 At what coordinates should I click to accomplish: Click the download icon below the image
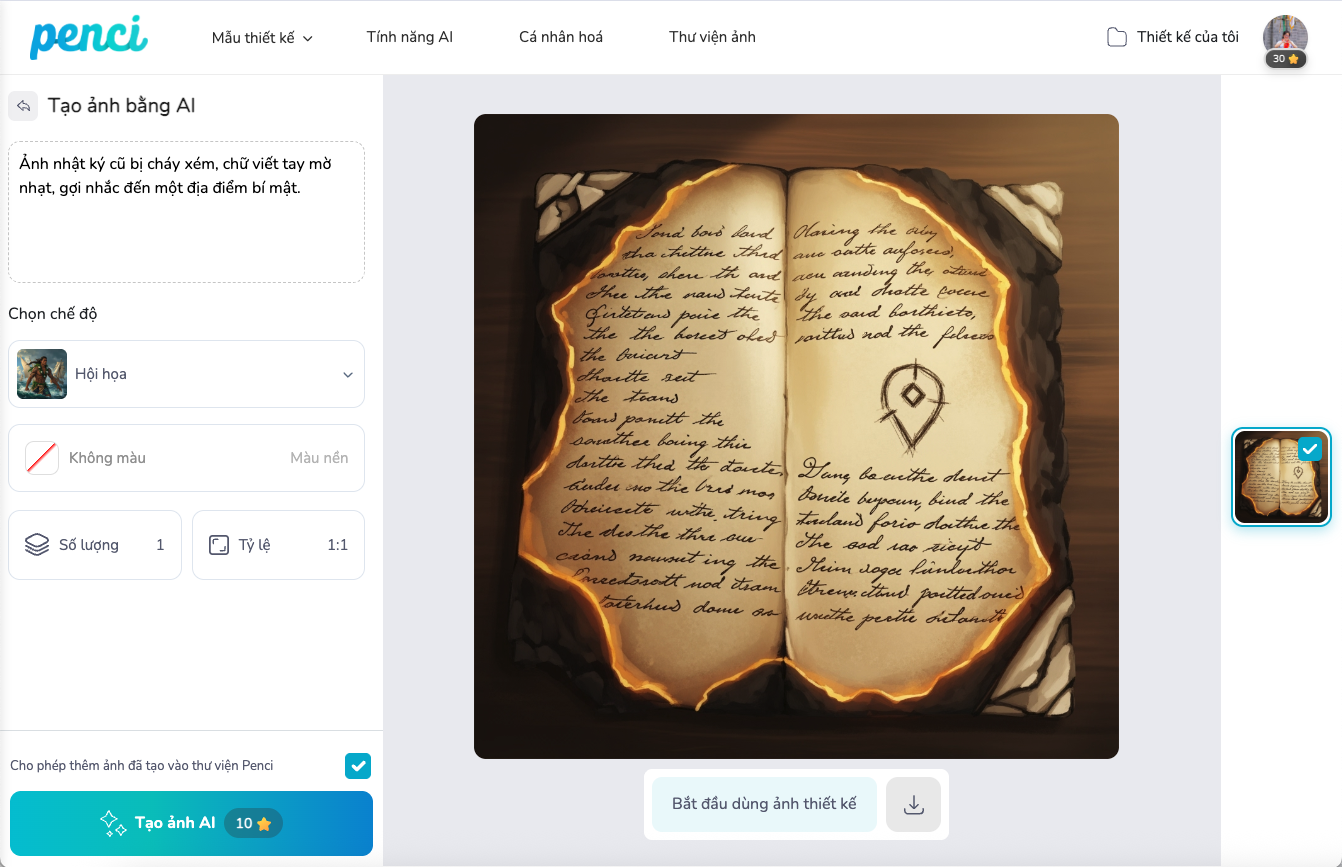coord(913,804)
